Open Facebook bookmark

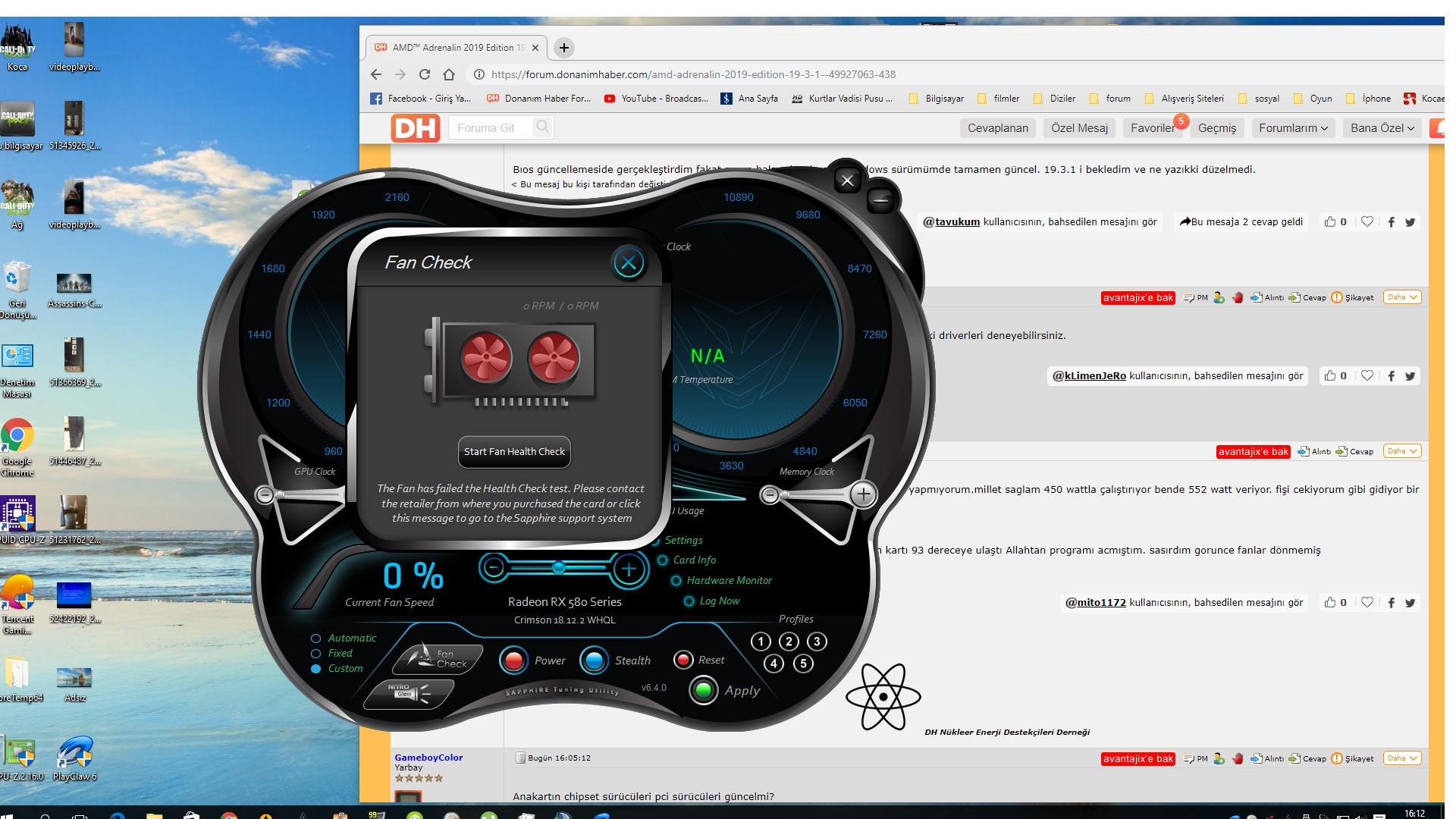tap(420, 99)
